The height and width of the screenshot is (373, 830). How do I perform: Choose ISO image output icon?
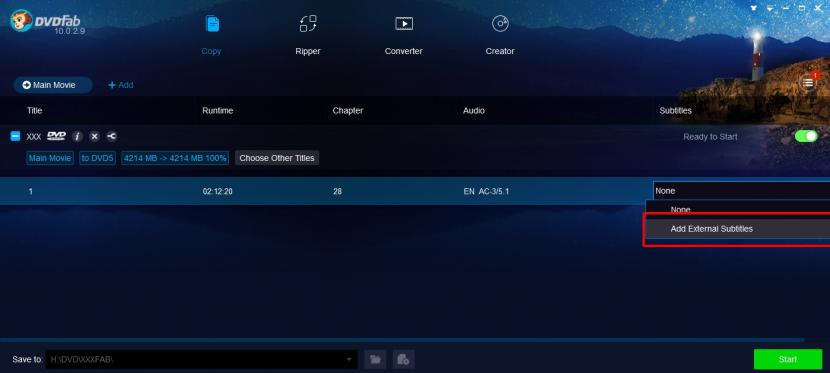click(x=403, y=359)
